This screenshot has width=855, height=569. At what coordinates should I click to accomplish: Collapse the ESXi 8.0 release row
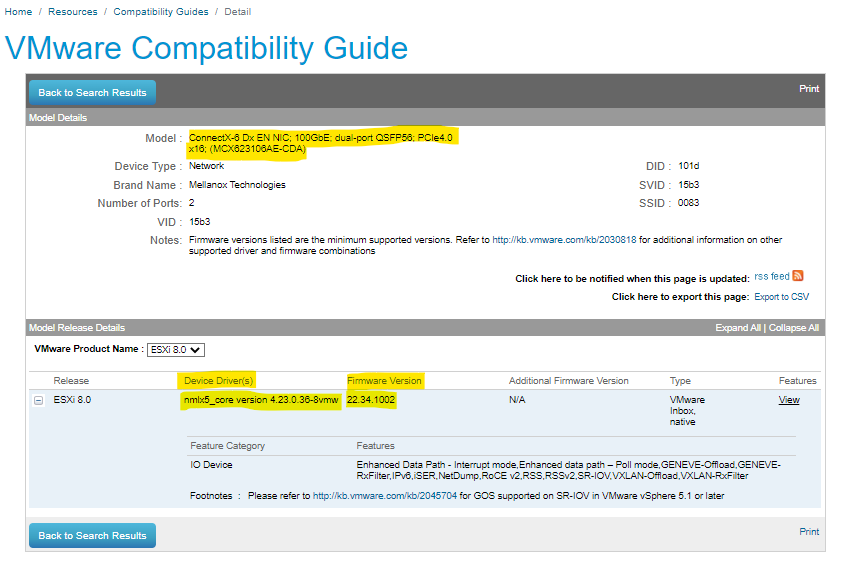39,400
